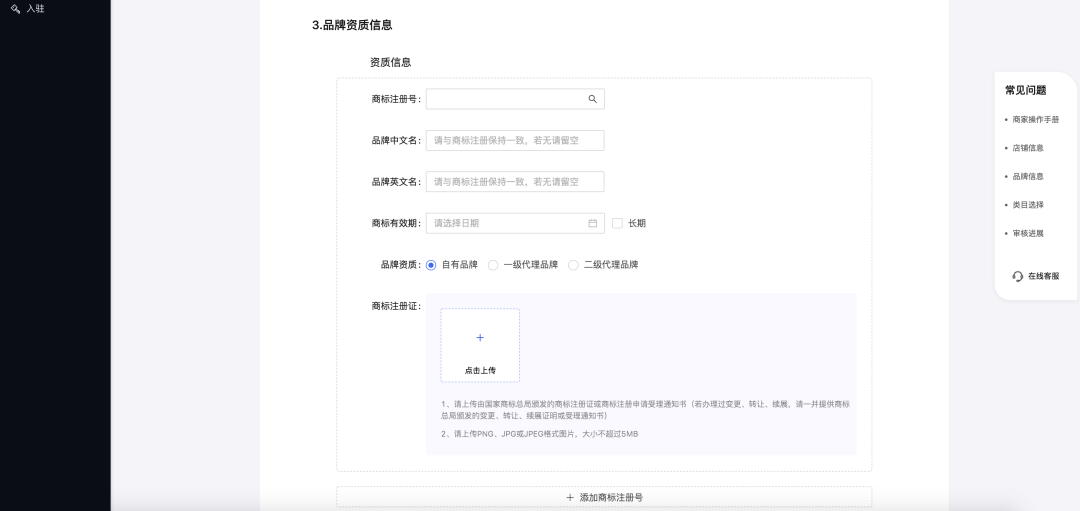
Task: Click the plus icon in 添加商标注册号
Action: click(x=570, y=497)
